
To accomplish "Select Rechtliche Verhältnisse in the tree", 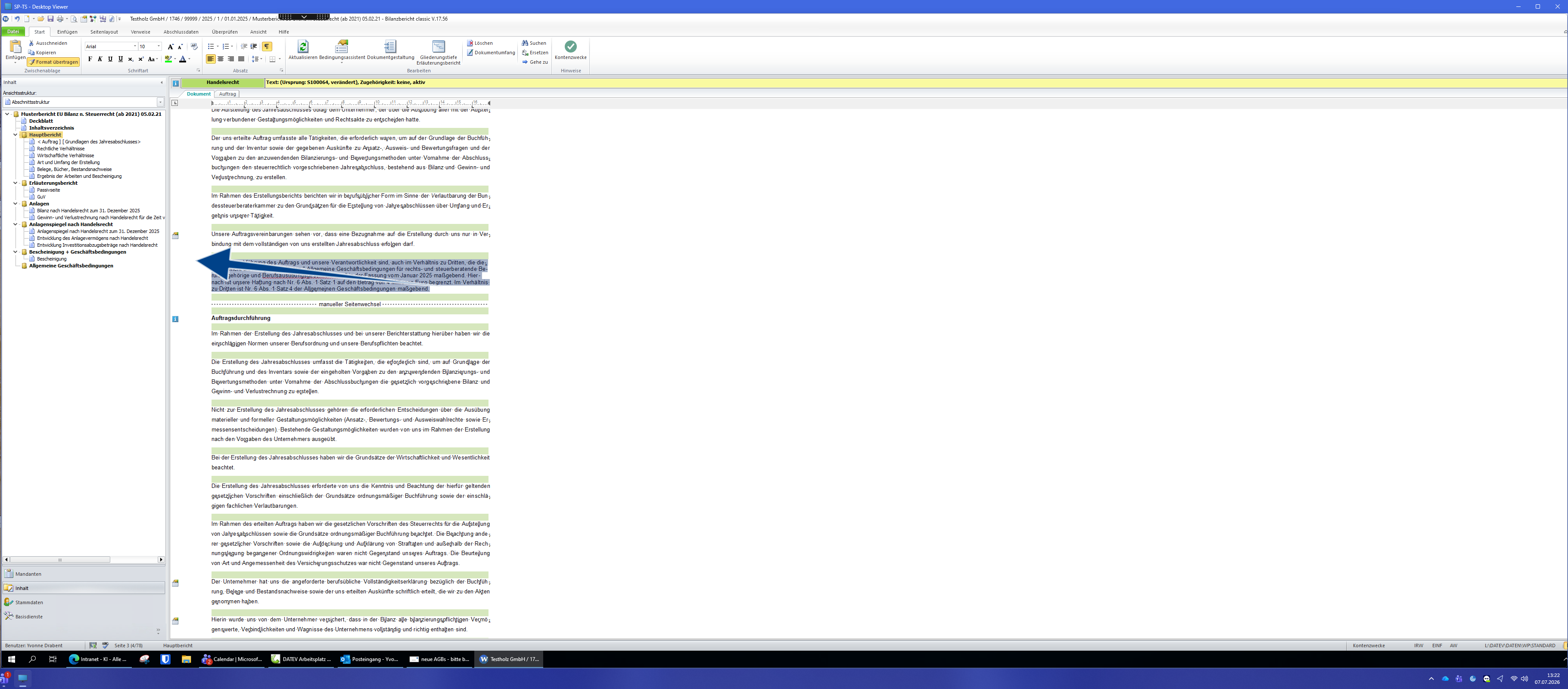I will [61, 149].
